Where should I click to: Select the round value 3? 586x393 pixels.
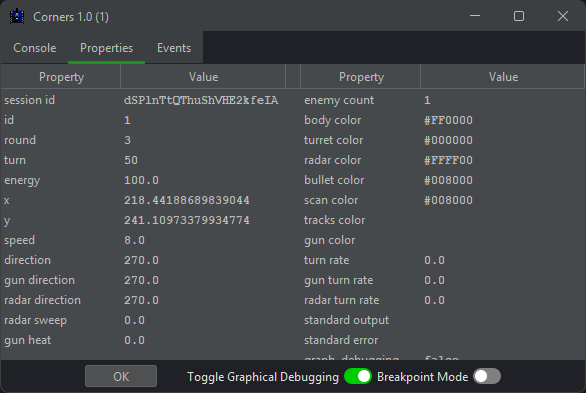[x=127, y=140]
